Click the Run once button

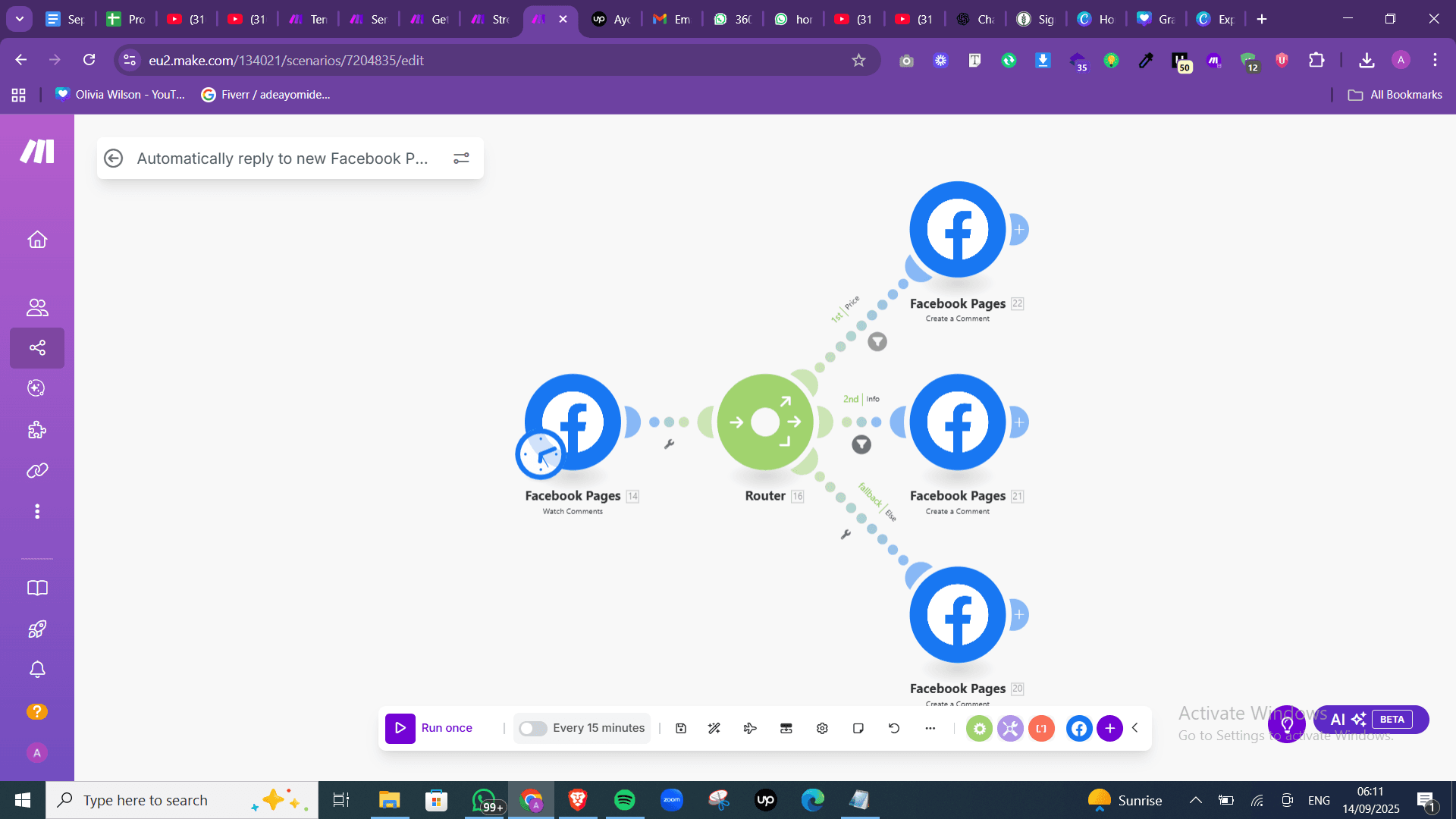tap(430, 728)
